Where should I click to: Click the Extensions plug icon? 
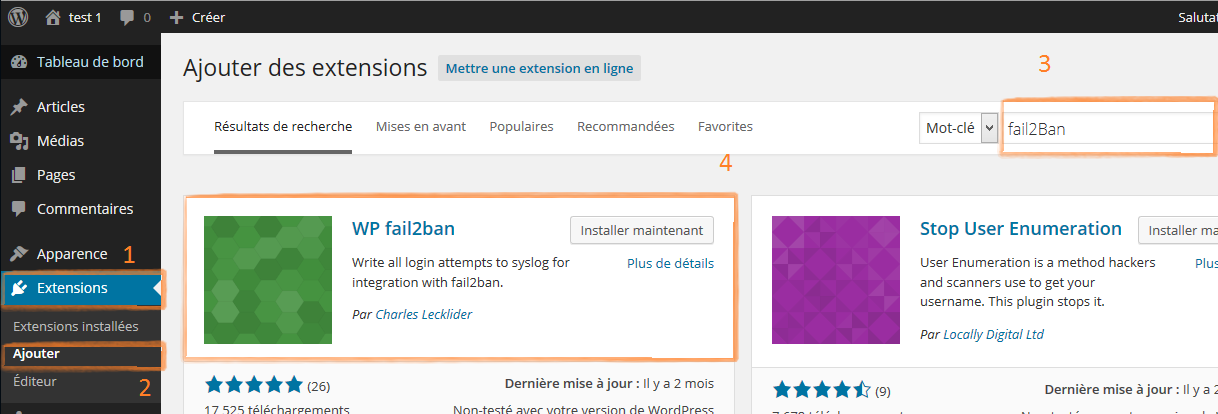point(19,288)
